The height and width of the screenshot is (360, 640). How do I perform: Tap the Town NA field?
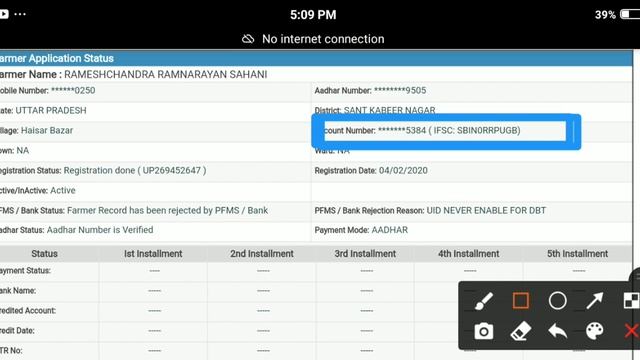(14, 151)
